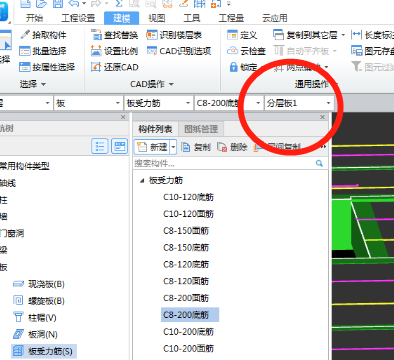394x360 pixels.
Task: Select 柱帽(V) in navigation tree
Action: click(35, 318)
